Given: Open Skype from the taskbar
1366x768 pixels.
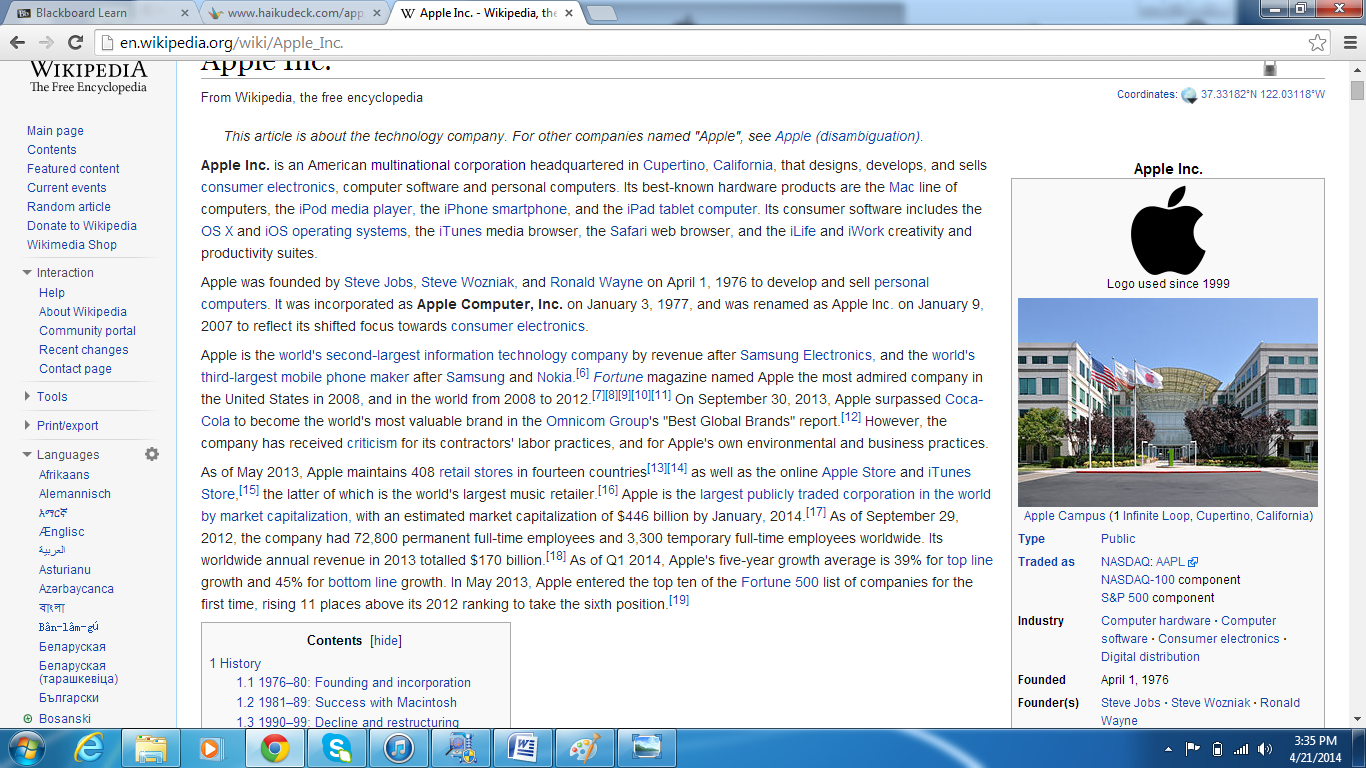Looking at the screenshot, I should 336,748.
